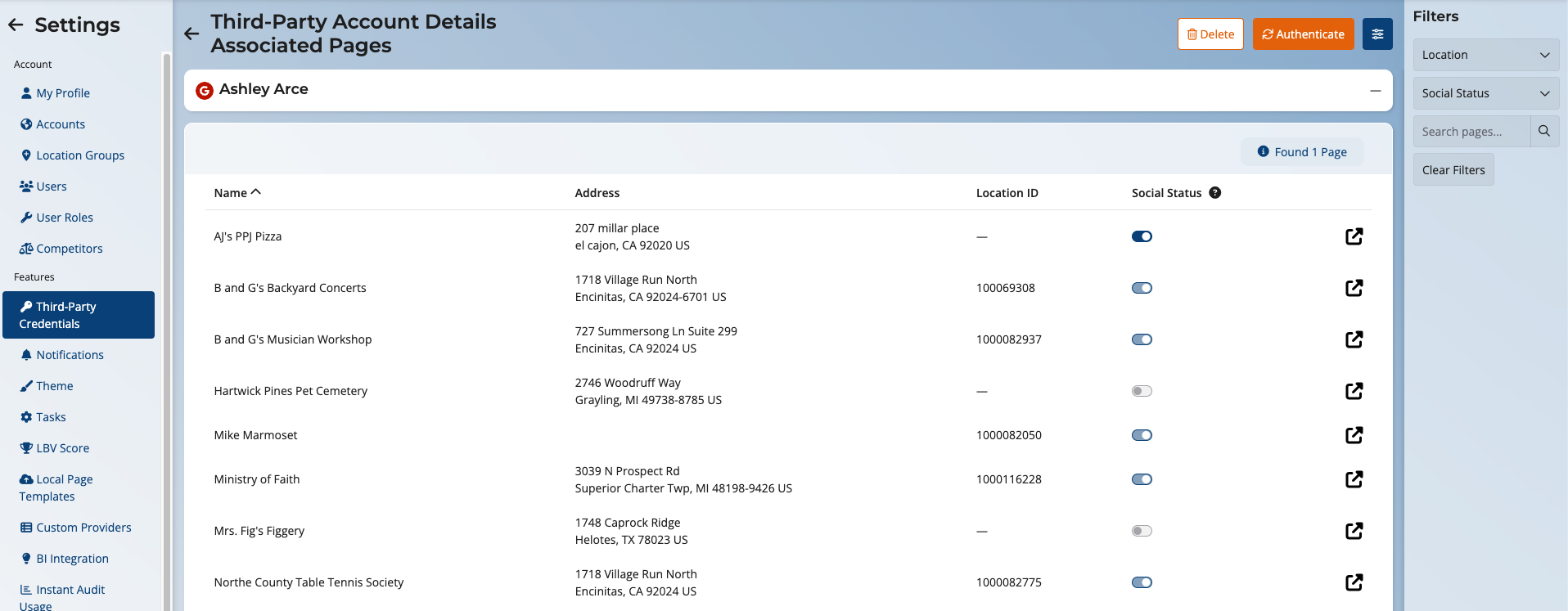Click the Authenticate button
The width and height of the screenshot is (1568, 611).
1303,34
